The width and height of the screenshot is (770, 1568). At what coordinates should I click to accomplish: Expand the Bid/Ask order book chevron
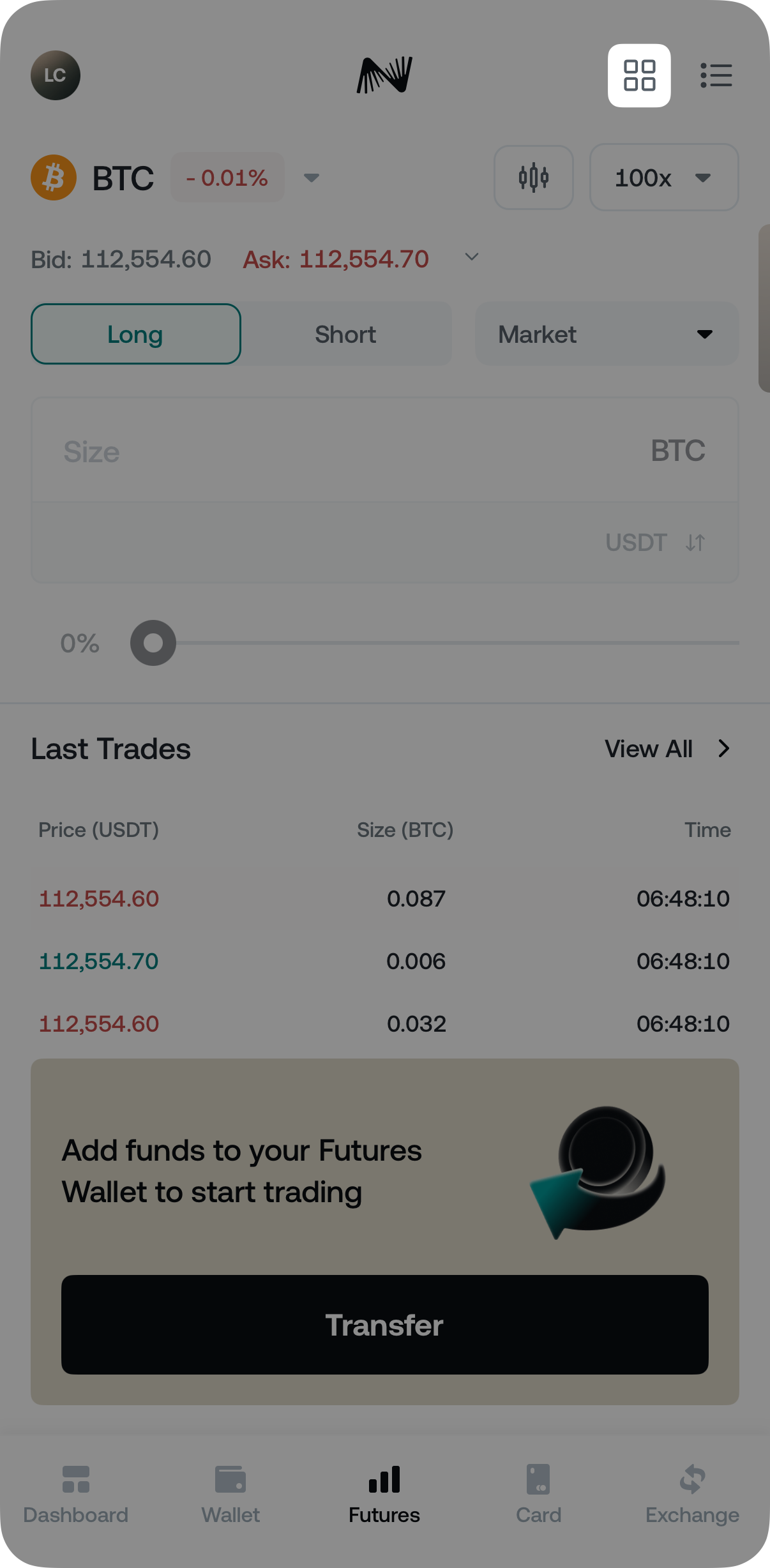pos(472,257)
